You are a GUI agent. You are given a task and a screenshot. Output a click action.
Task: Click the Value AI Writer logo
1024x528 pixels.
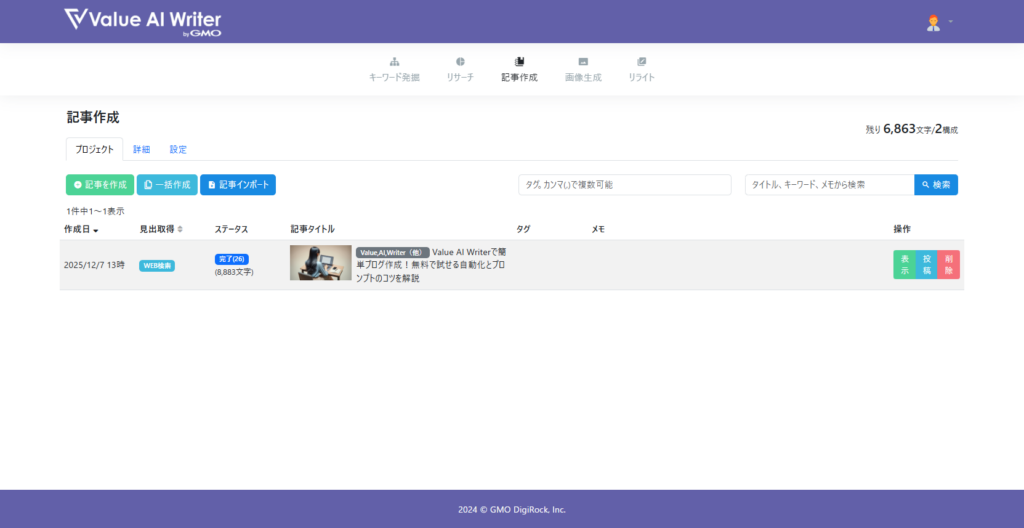[x=143, y=21]
